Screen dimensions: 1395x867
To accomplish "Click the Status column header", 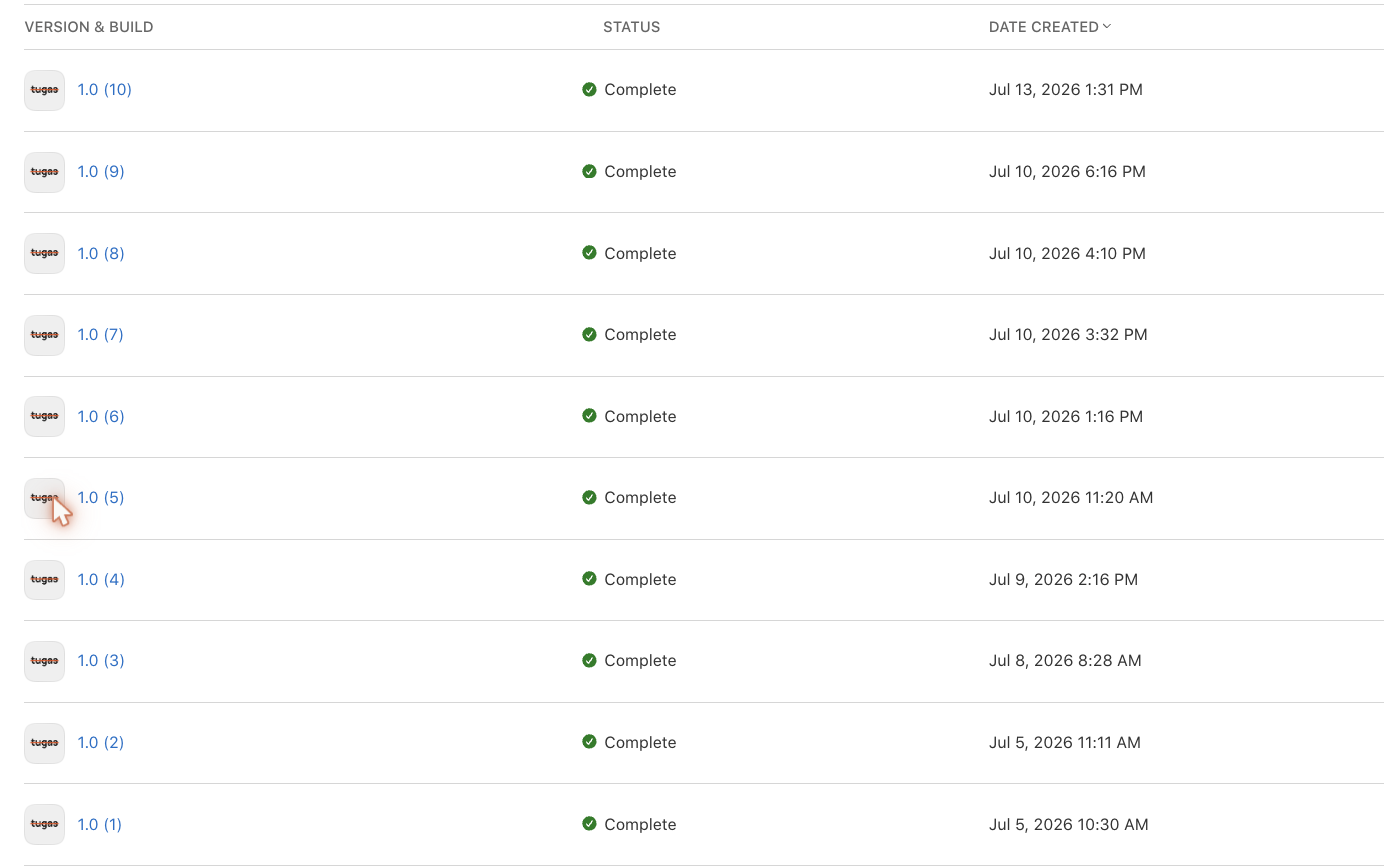I will [631, 27].
